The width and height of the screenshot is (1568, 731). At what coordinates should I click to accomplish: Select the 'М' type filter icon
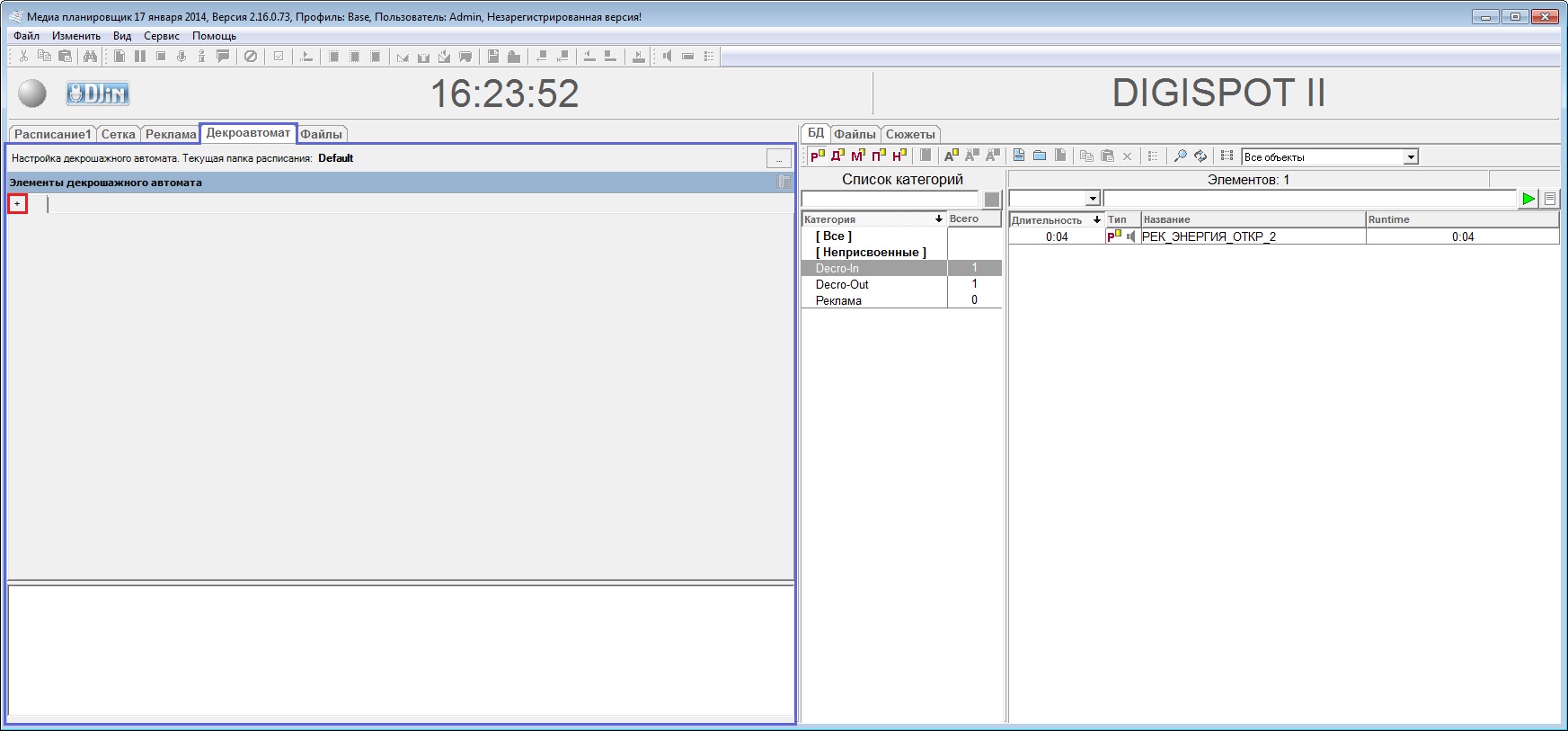858,156
